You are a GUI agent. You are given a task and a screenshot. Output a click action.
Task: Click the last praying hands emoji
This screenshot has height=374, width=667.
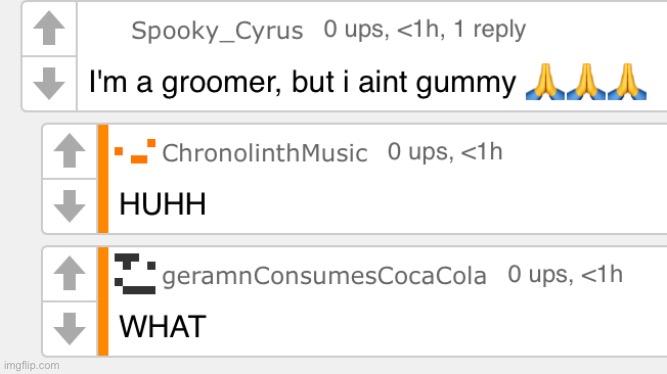(627, 82)
